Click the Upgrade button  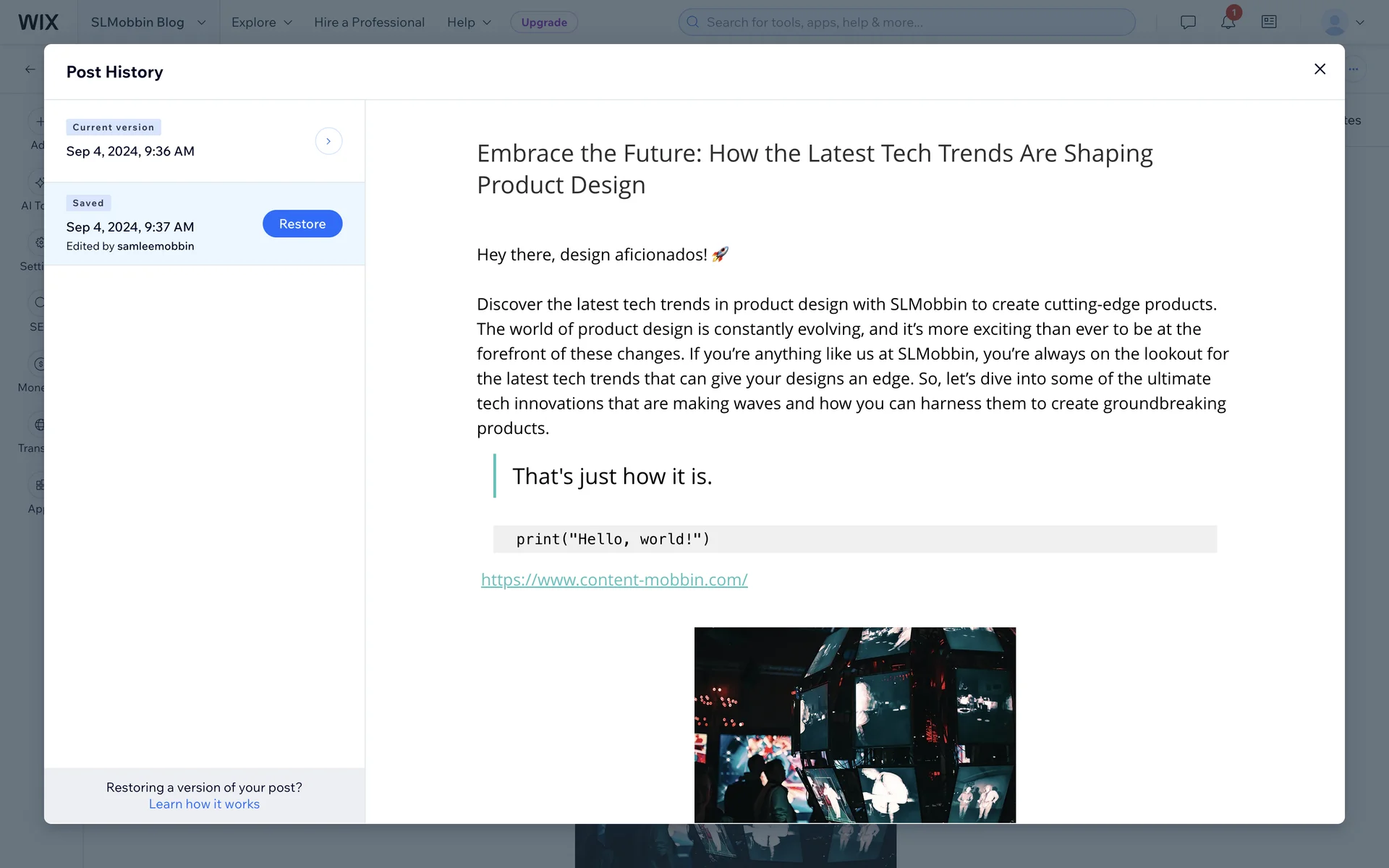tap(544, 22)
